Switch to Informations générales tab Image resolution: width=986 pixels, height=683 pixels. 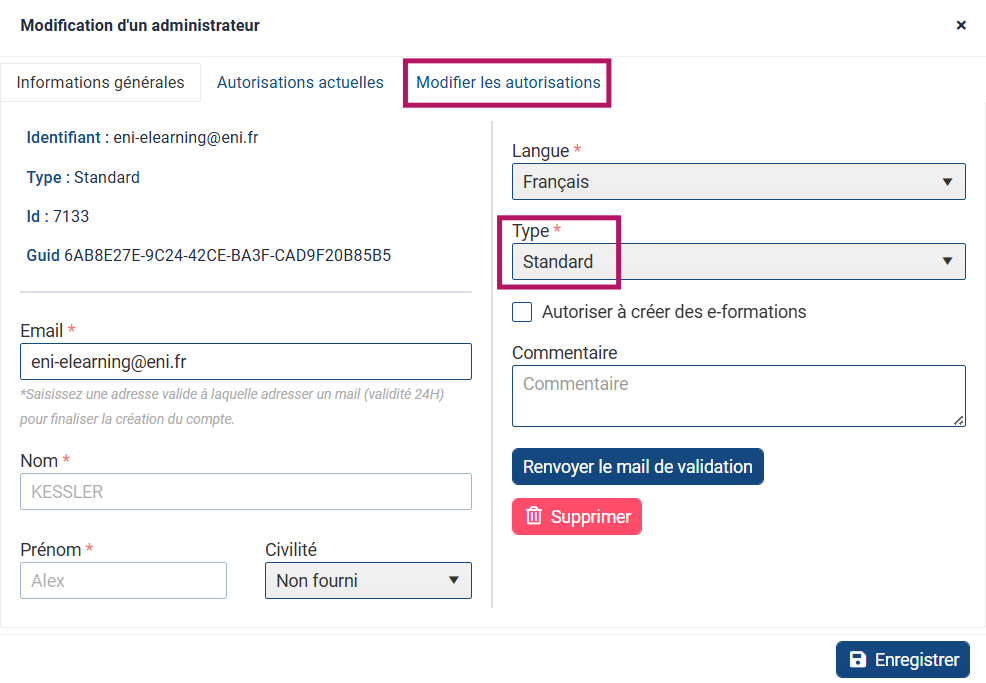(x=101, y=82)
